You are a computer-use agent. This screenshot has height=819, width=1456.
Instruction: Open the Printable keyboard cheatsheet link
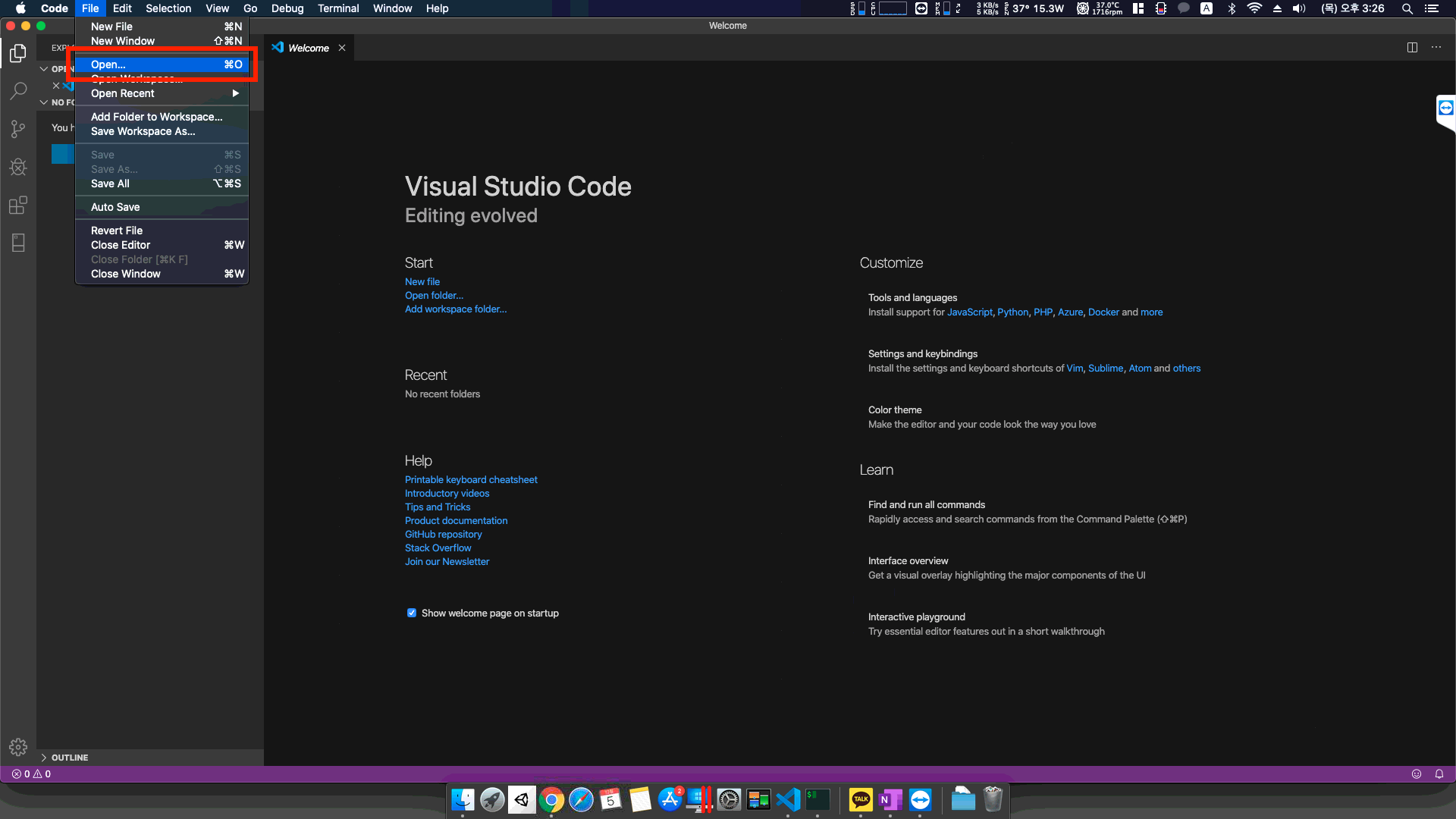471,480
